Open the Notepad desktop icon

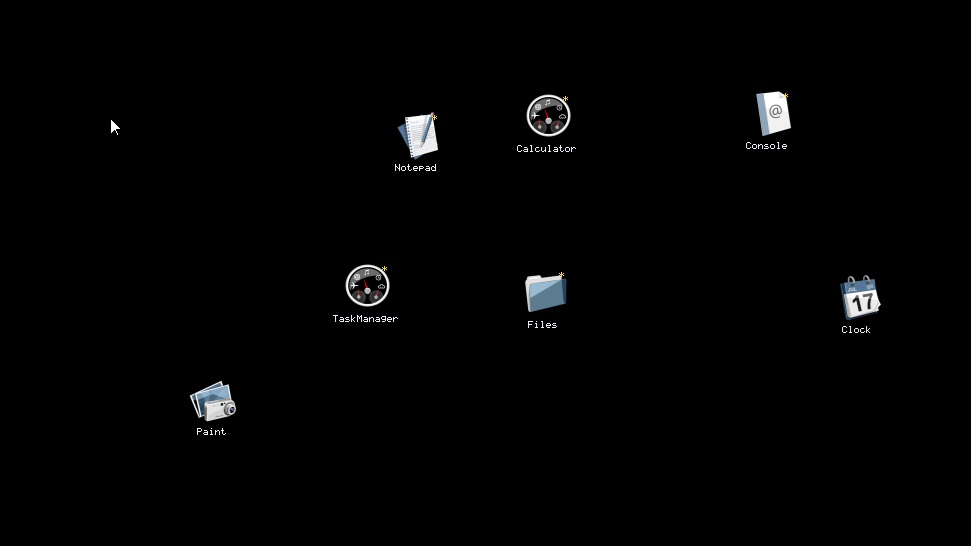(x=418, y=136)
